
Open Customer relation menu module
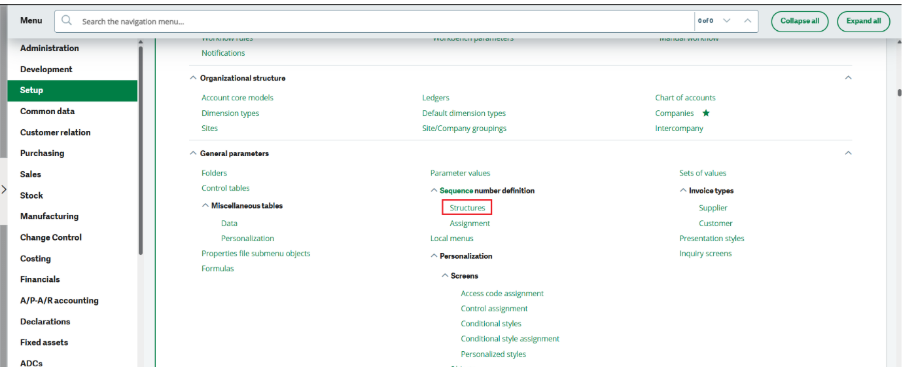click(55, 133)
